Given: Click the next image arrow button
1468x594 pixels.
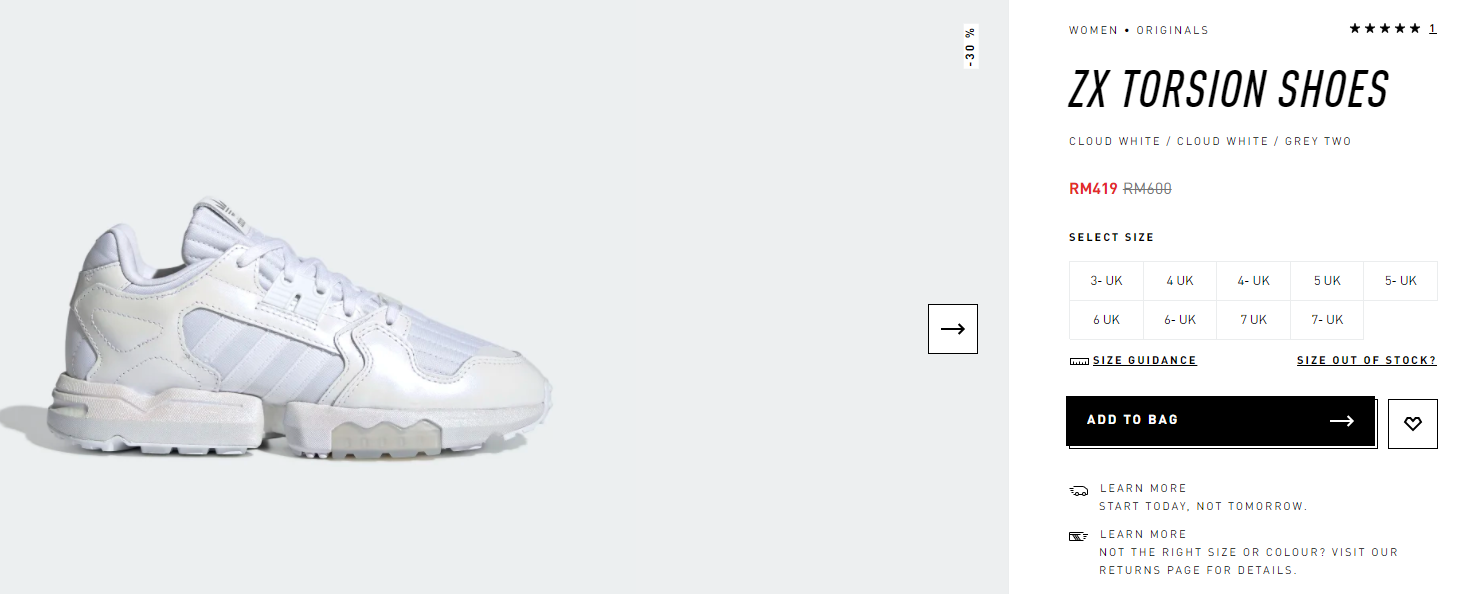Looking at the screenshot, I should (x=952, y=329).
